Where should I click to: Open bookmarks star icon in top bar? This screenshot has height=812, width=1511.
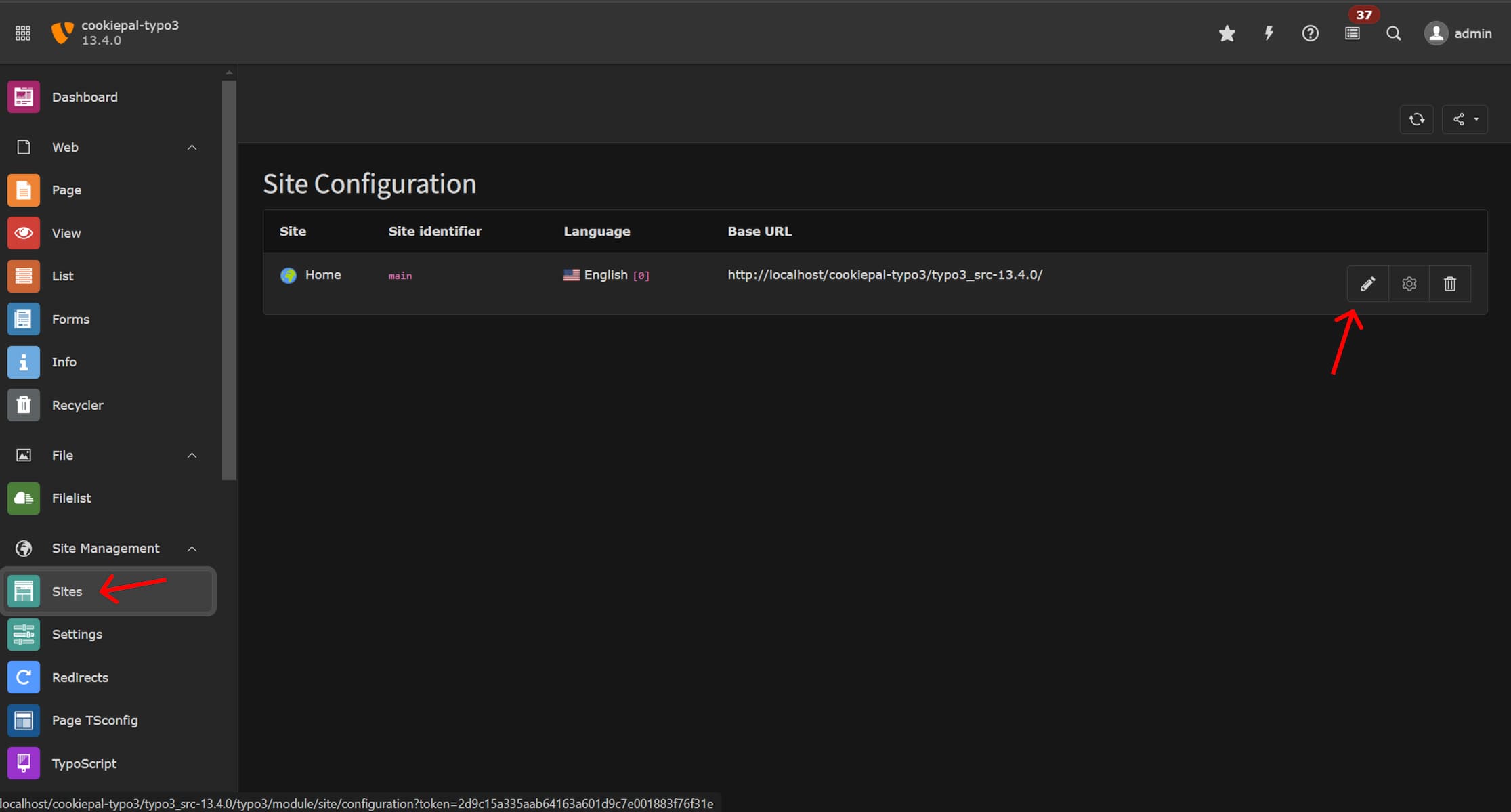(1227, 33)
